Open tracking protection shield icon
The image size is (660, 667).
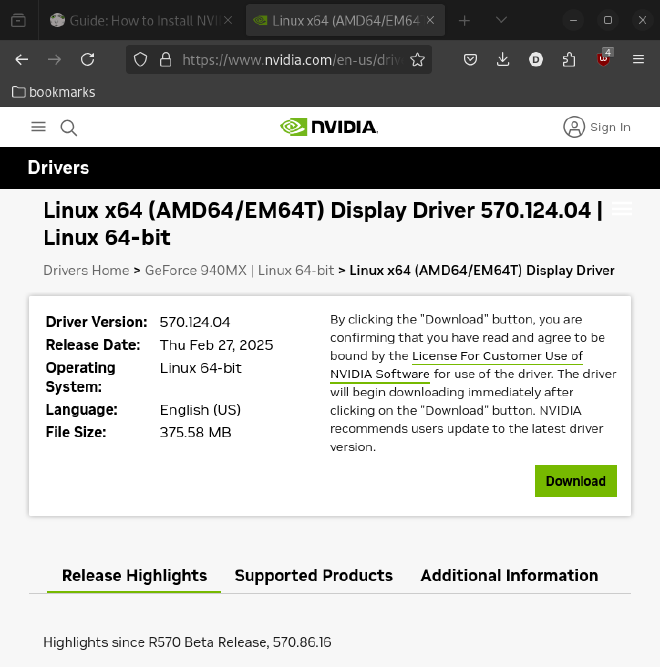(140, 60)
